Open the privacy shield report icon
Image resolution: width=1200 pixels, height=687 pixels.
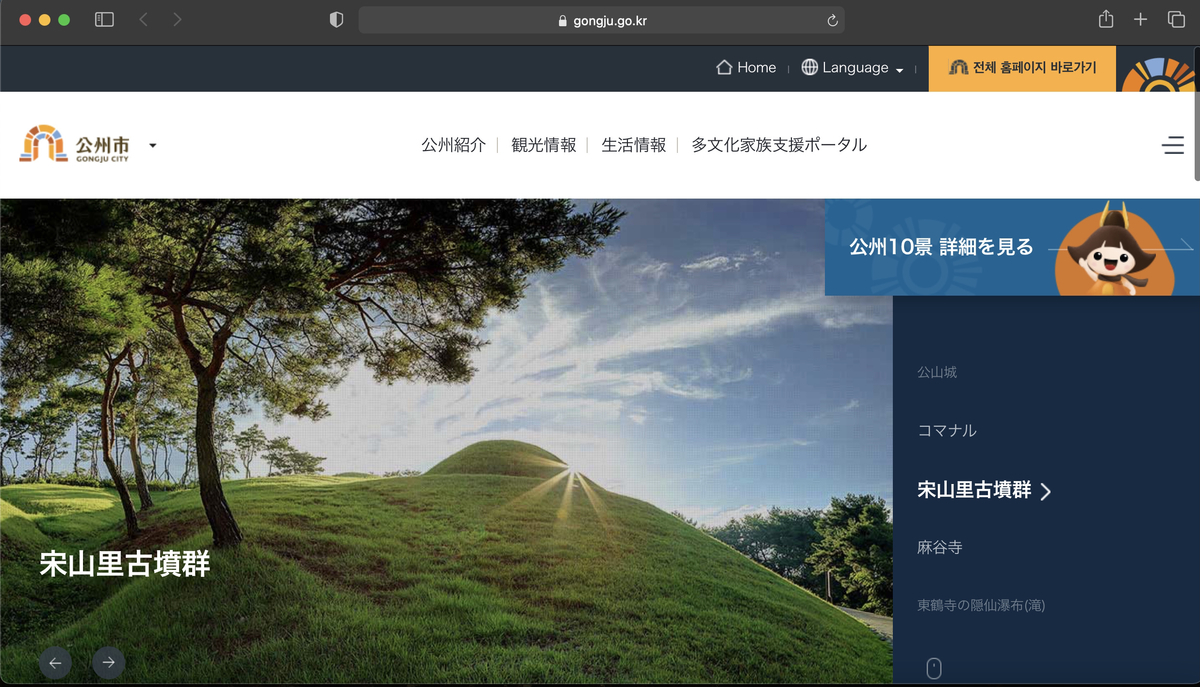click(336, 20)
